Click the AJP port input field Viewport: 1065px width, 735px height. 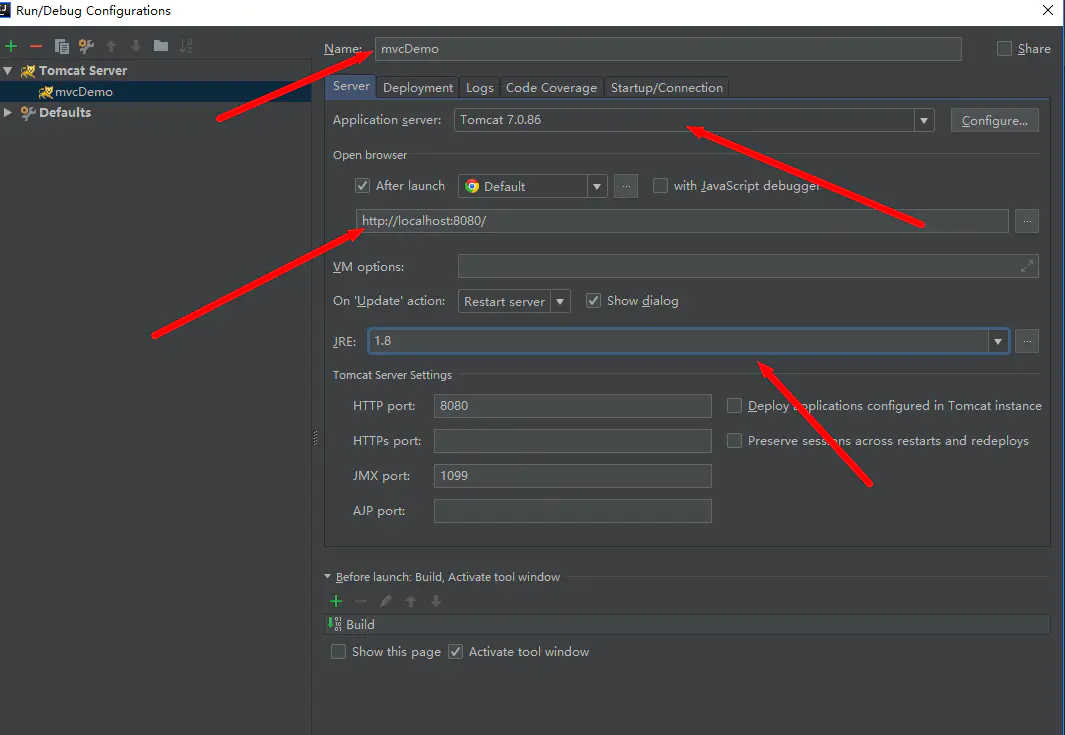(x=573, y=511)
